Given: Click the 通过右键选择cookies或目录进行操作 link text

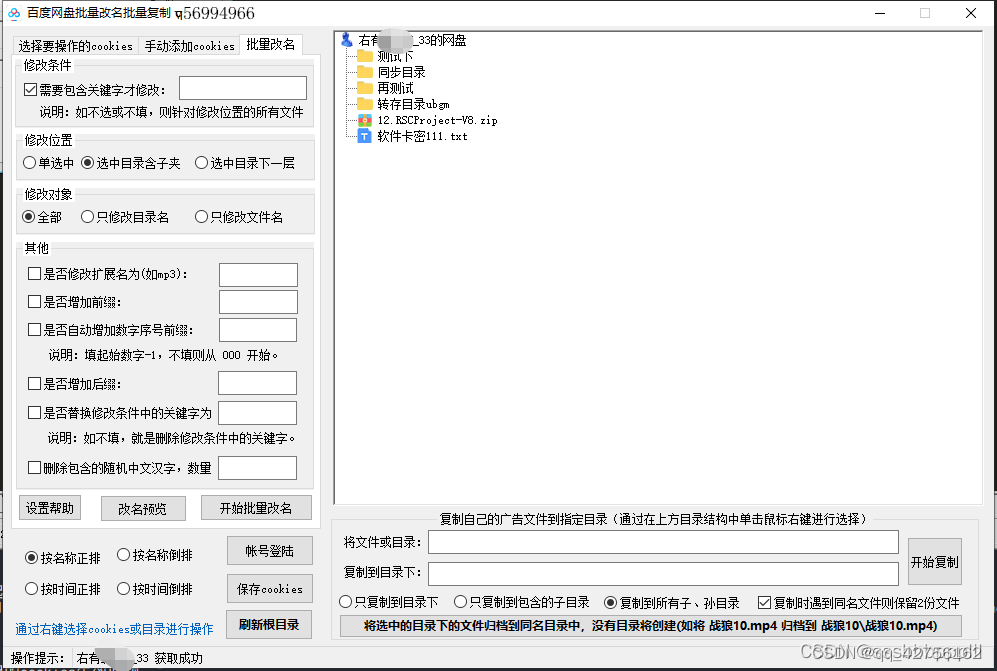Looking at the screenshot, I should click(114, 629).
